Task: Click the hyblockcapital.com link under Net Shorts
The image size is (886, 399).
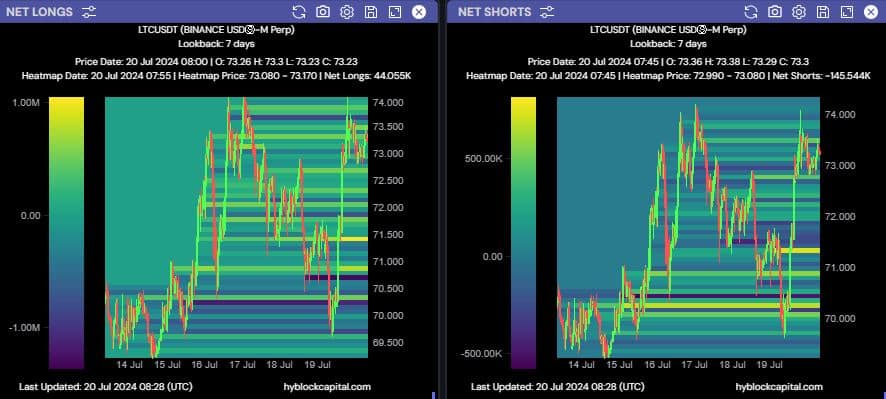Action: [779, 387]
